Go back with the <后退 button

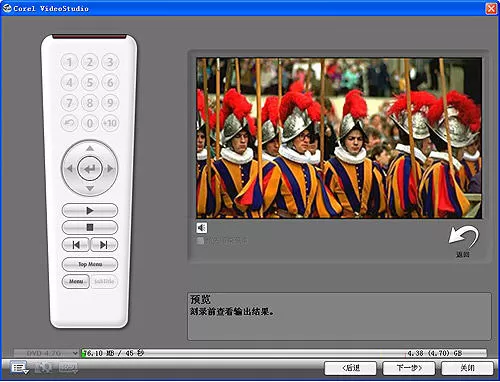(x=351, y=368)
